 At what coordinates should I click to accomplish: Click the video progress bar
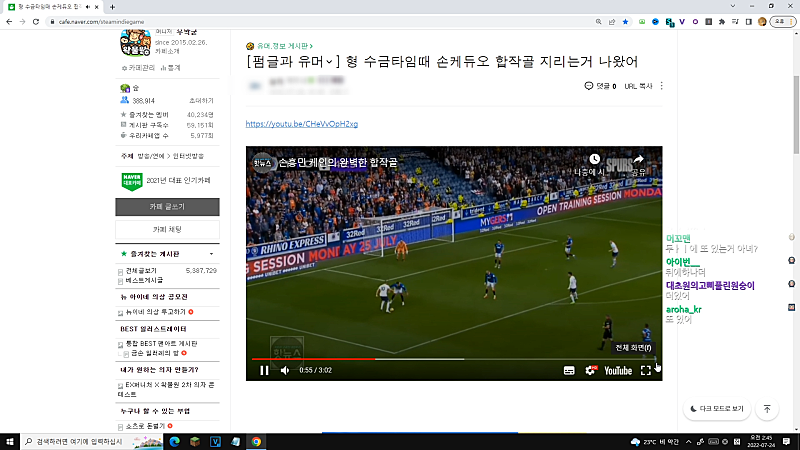tap(454, 359)
